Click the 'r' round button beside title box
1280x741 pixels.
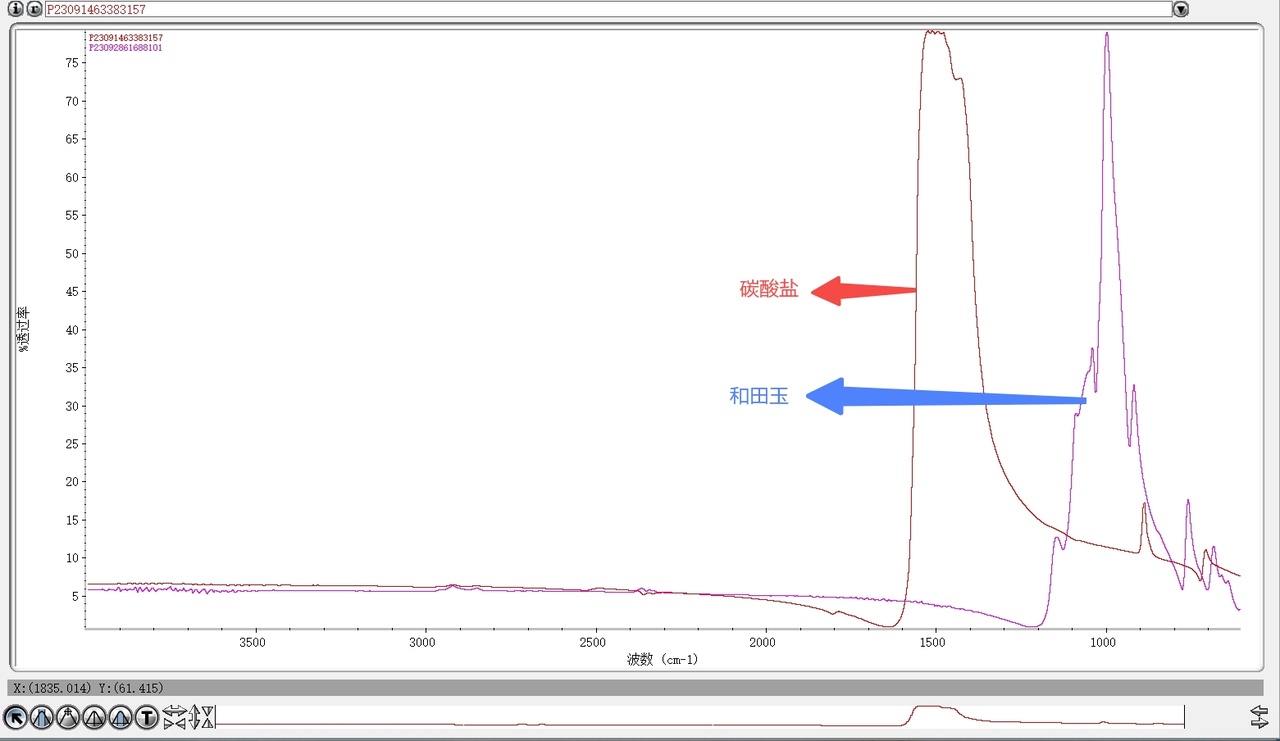click(34, 9)
